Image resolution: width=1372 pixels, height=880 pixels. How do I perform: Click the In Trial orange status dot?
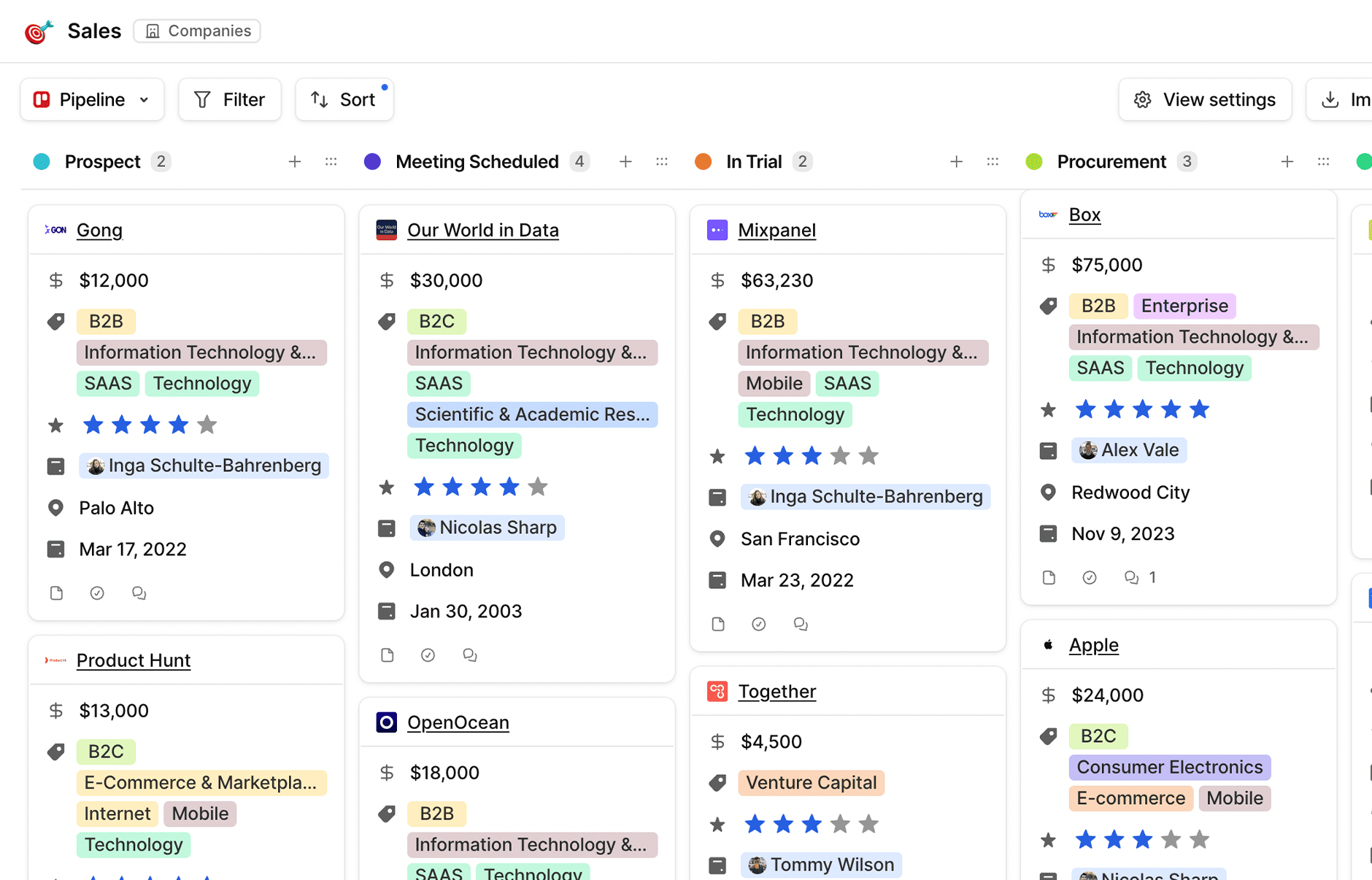pos(703,161)
